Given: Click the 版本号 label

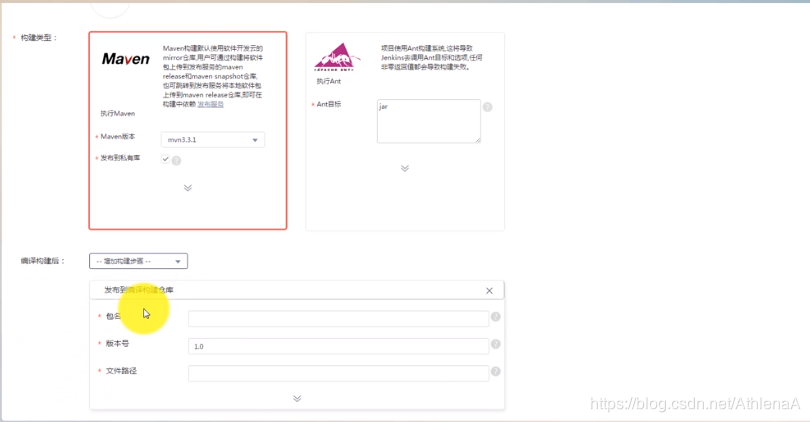Looking at the screenshot, I should pyautogui.click(x=117, y=343).
